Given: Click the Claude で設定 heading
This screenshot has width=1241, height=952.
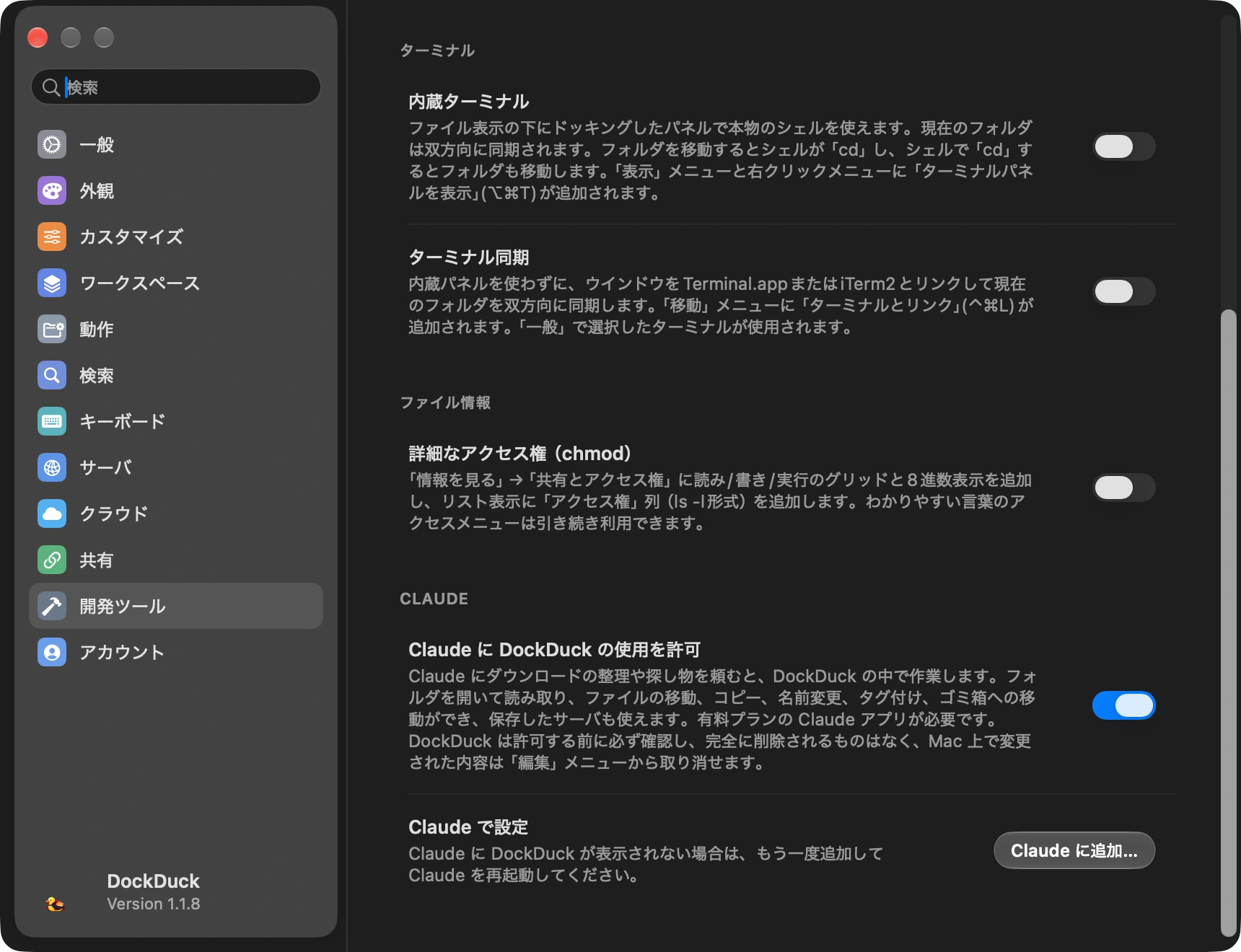Looking at the screenshot, I should pos(468,827).
